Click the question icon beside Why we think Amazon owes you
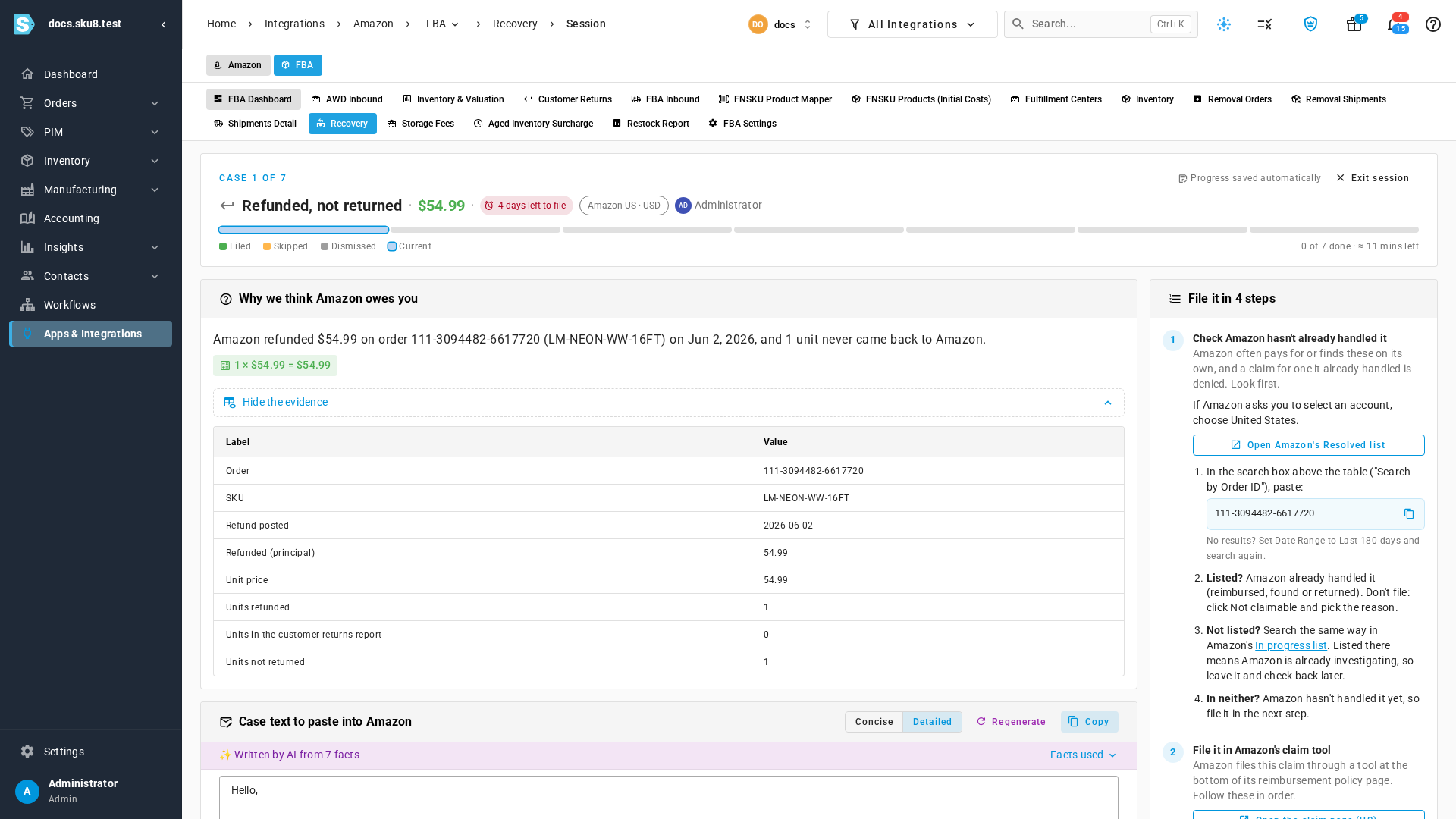 tap(226, 300)
